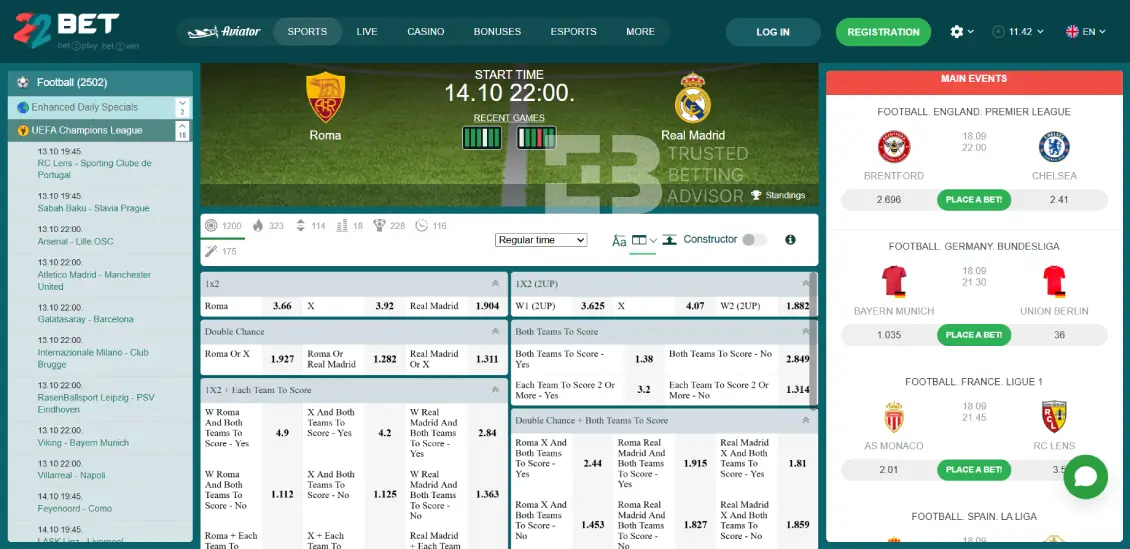The image size is (1130, 549).
Task: Select Real Madrid win odds 1.904
Action: click(x=487, y=305)
